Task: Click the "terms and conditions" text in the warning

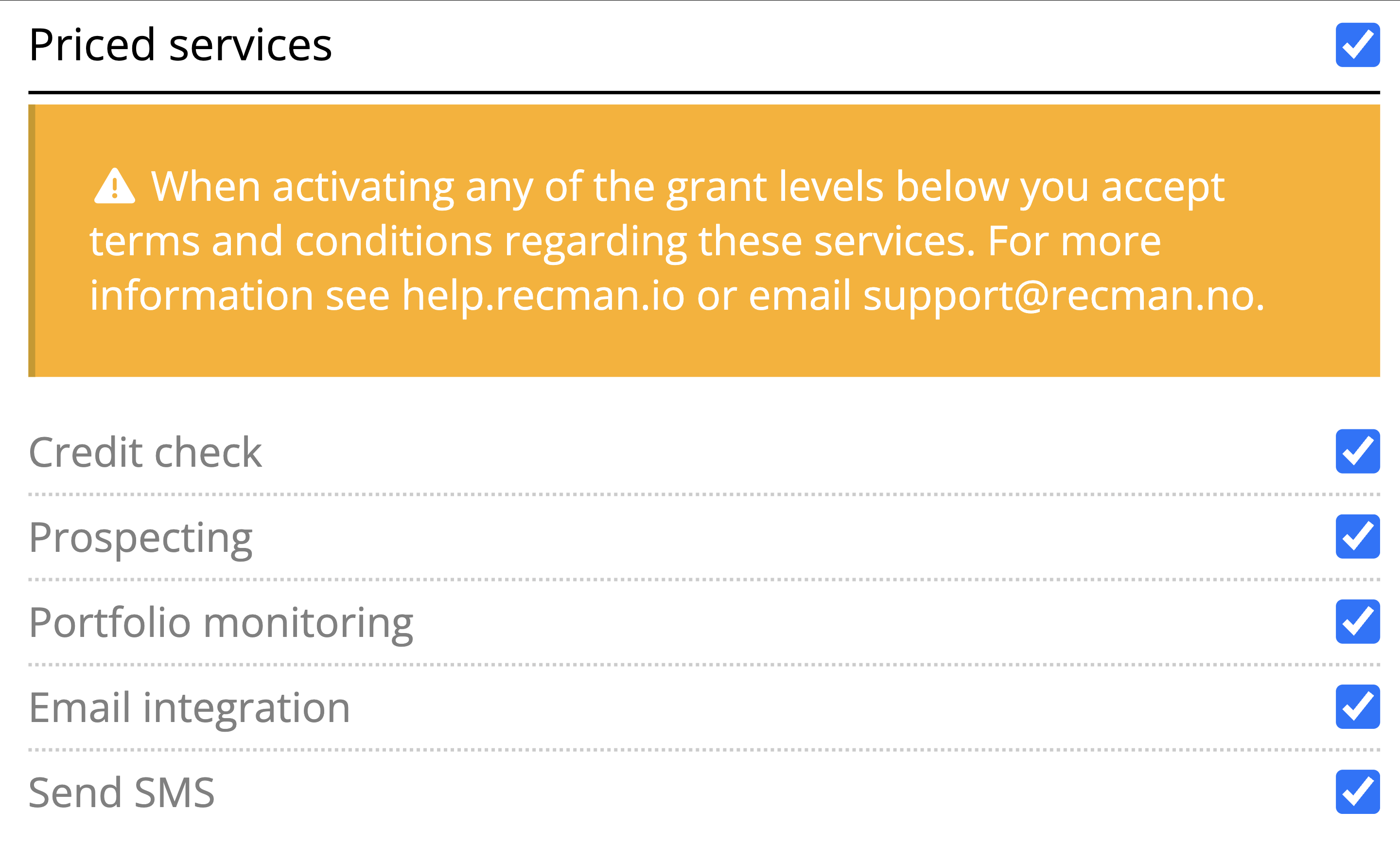Action: 290,241
